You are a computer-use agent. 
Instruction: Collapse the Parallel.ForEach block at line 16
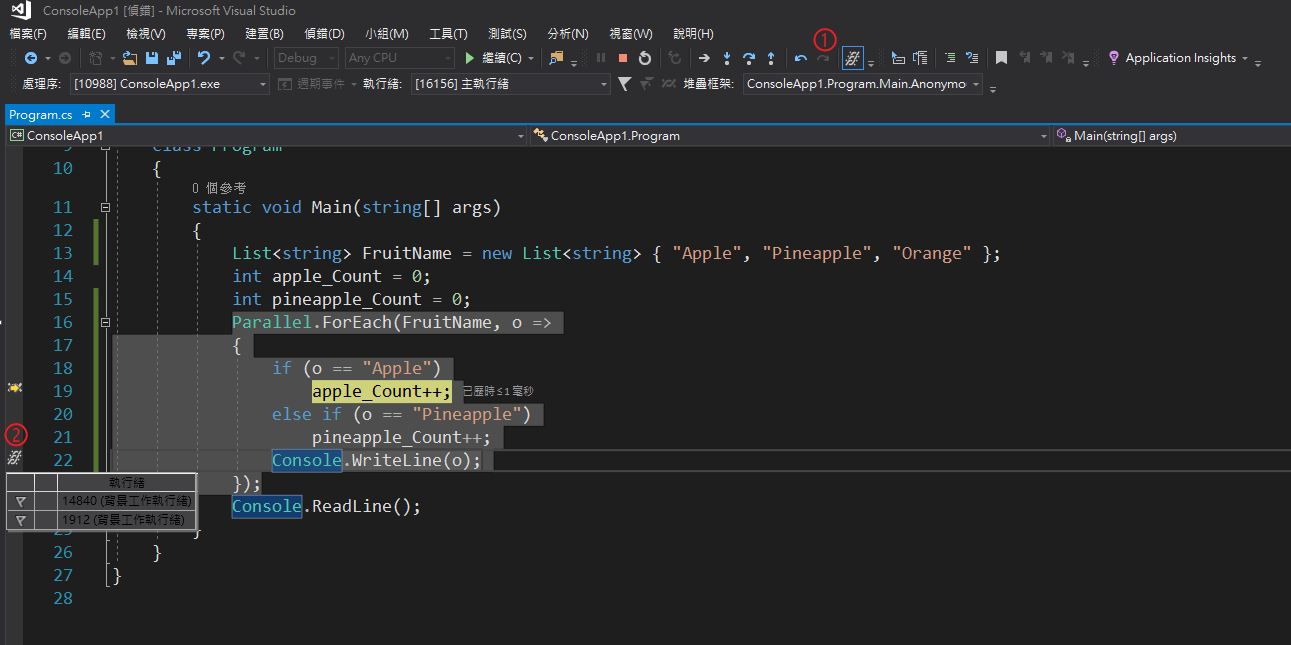tap(106, 323)
